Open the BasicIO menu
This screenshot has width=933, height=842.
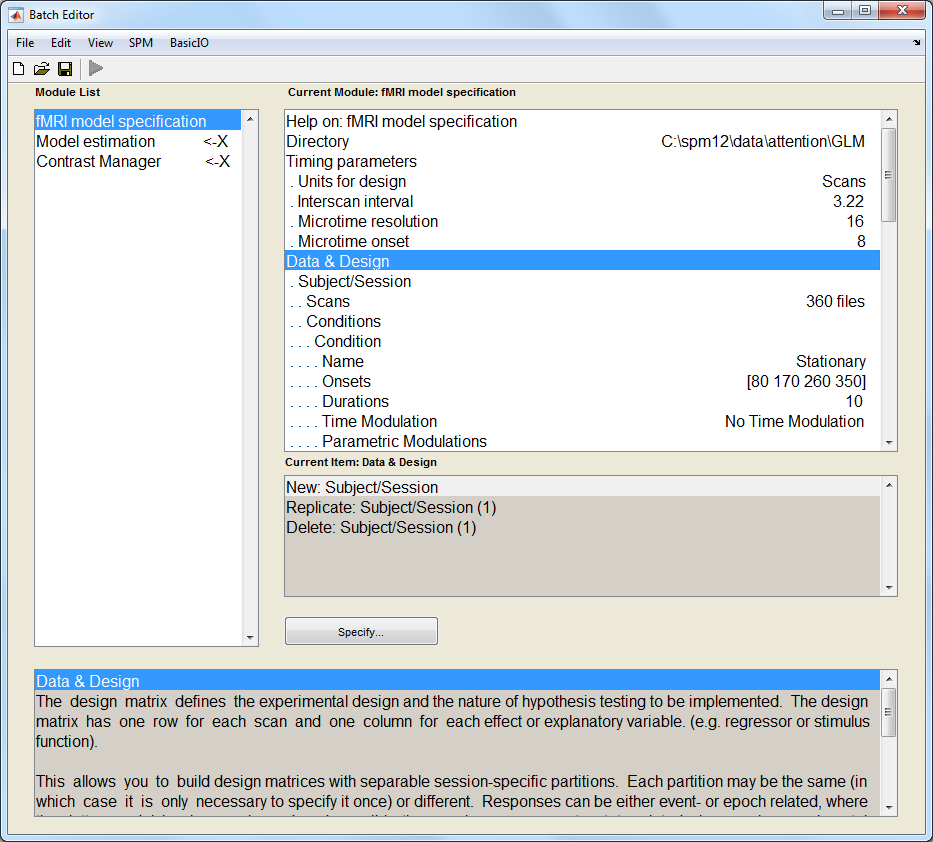[189, 43]
